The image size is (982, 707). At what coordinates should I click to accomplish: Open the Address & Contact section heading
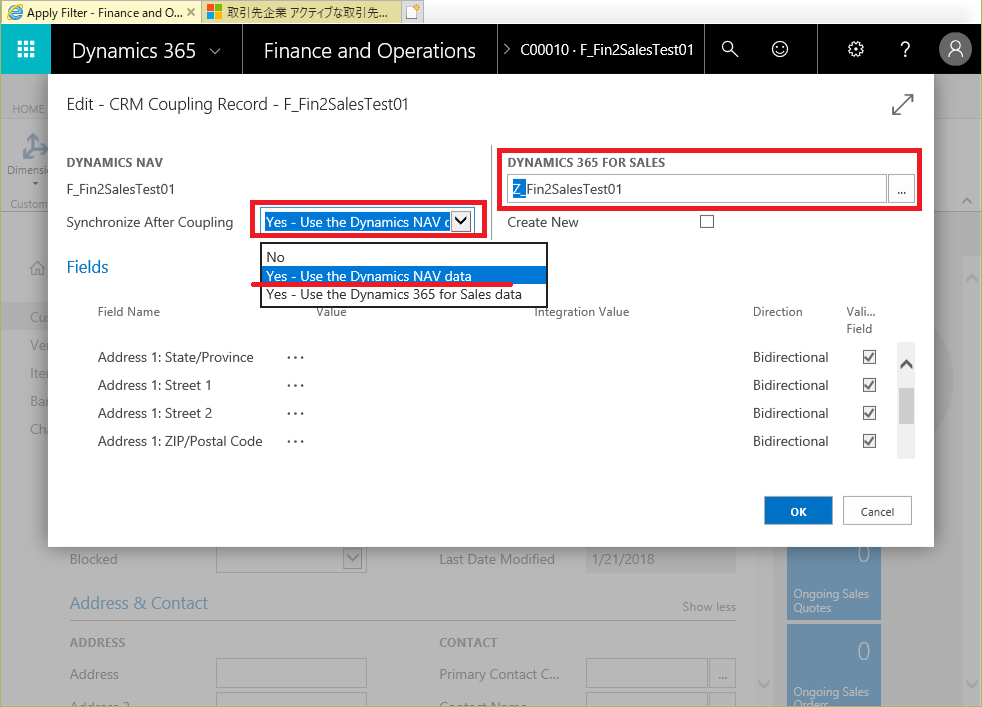pos(138,603)
